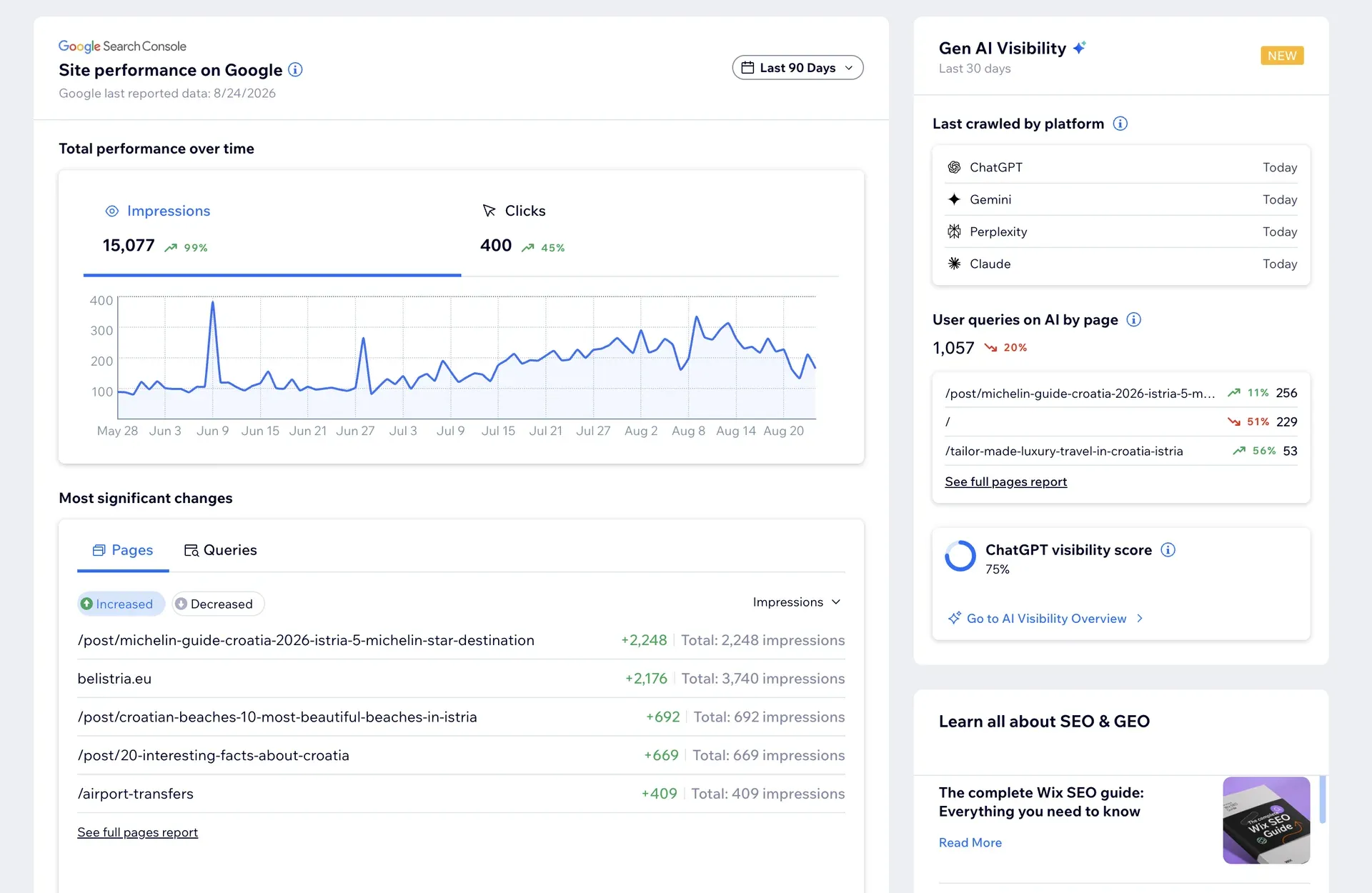Click the downward trend arrow next to 20%
This screenshot has height=893, width=1372.
click(990, 348)
